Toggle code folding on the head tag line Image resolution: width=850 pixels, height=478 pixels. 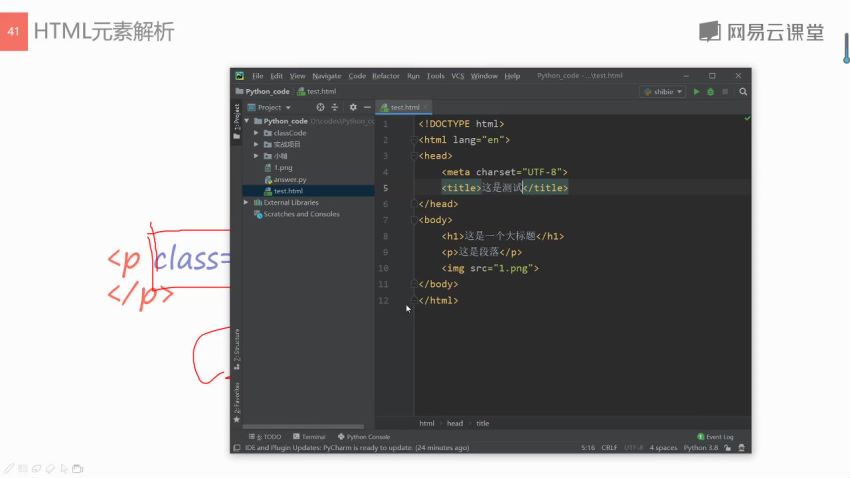414,156
